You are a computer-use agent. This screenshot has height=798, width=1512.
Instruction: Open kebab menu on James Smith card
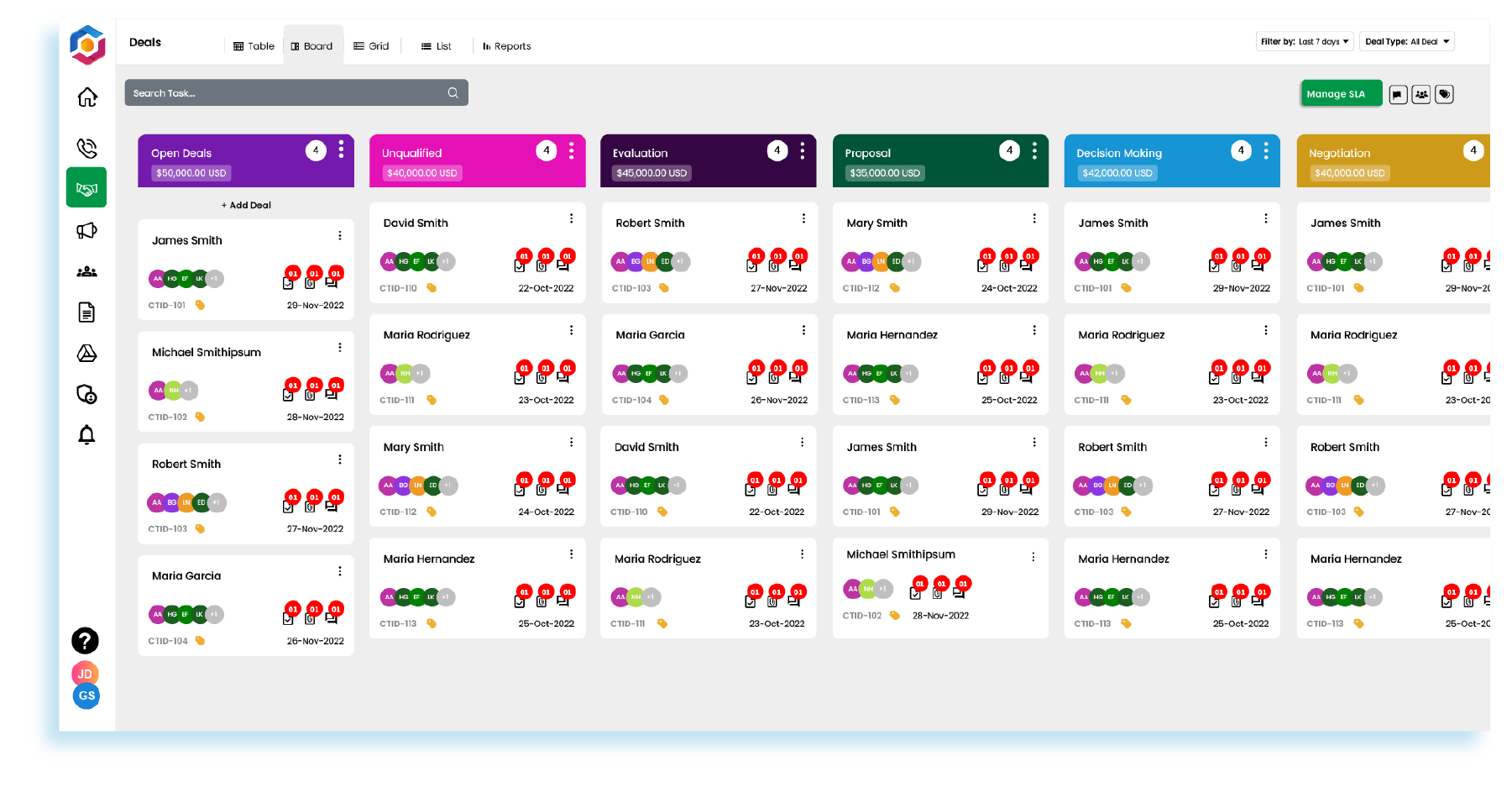[340, 235]
